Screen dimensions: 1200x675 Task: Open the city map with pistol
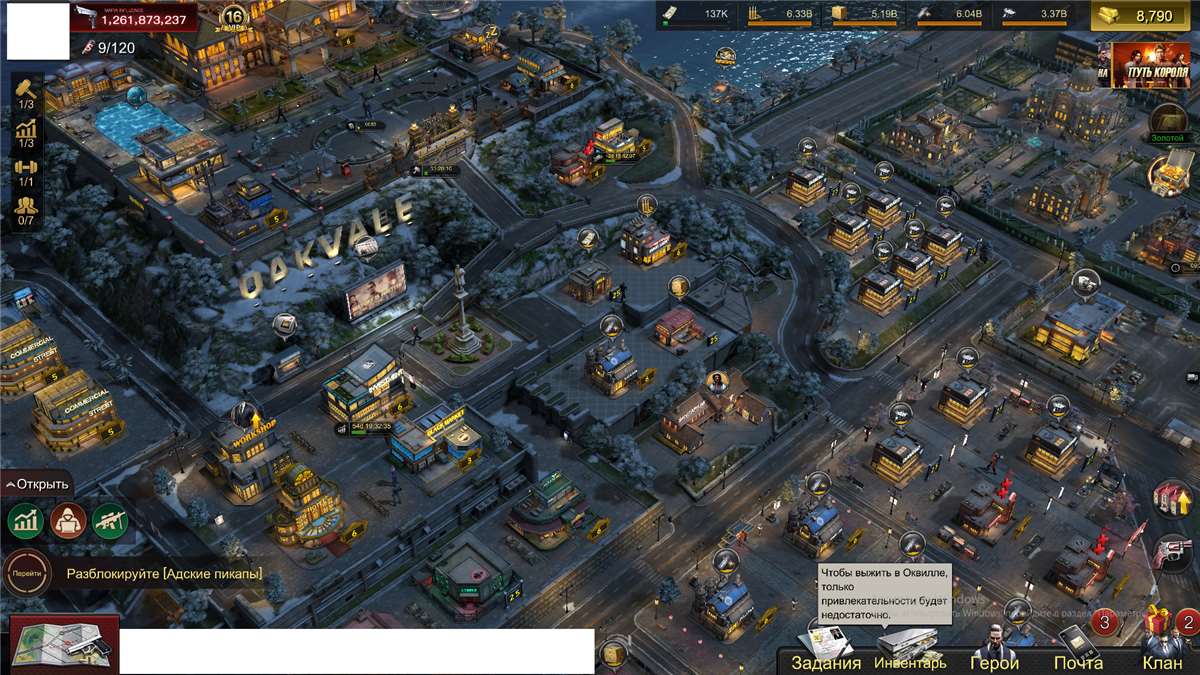(64, 645)
